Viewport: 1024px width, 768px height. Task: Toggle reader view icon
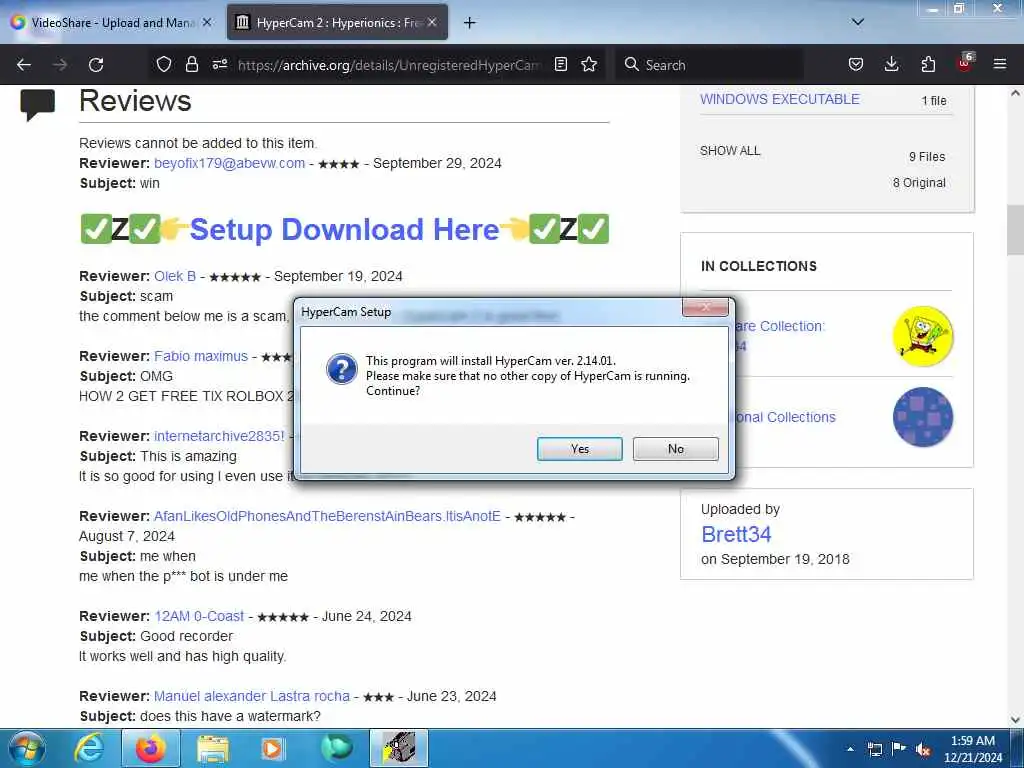(x=560, y=64)
